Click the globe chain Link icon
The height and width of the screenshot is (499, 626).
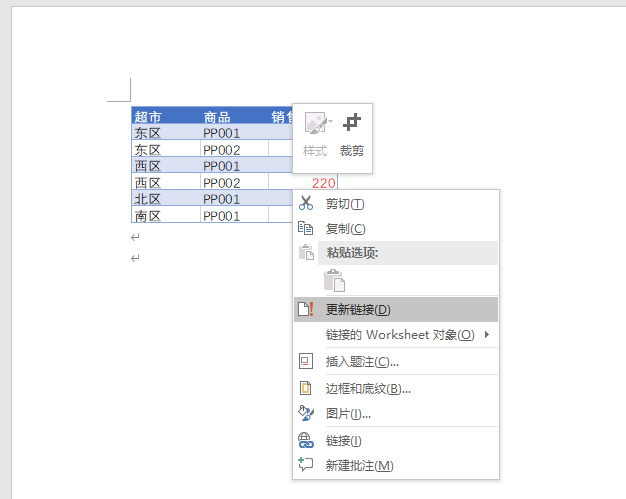pos(306,440)
